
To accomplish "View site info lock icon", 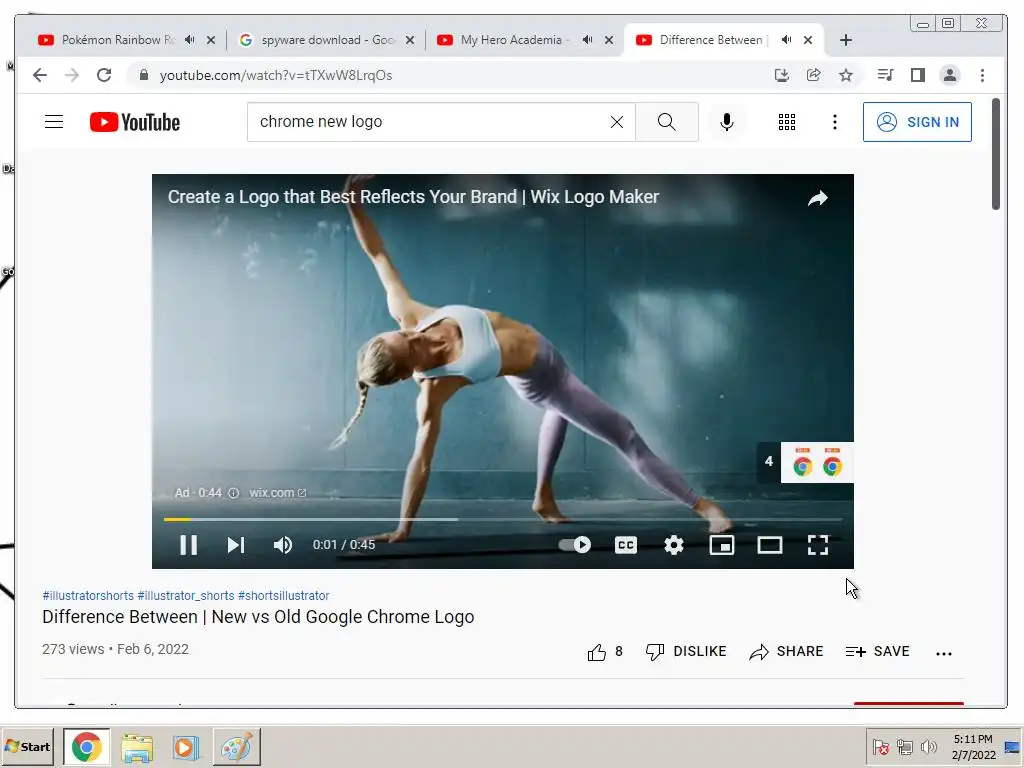I will [144, 75].
